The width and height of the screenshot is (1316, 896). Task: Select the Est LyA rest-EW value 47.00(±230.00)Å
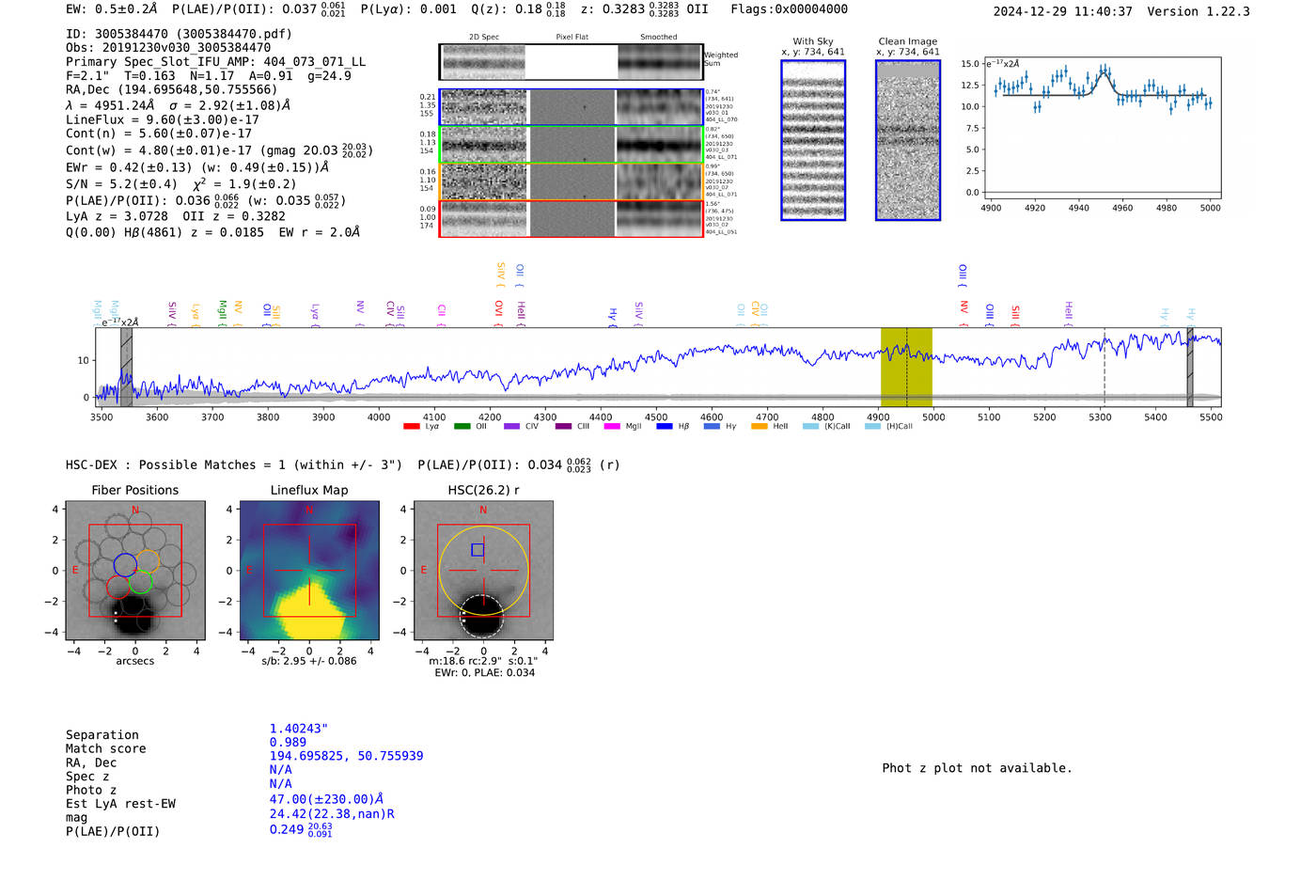(326, 799)
